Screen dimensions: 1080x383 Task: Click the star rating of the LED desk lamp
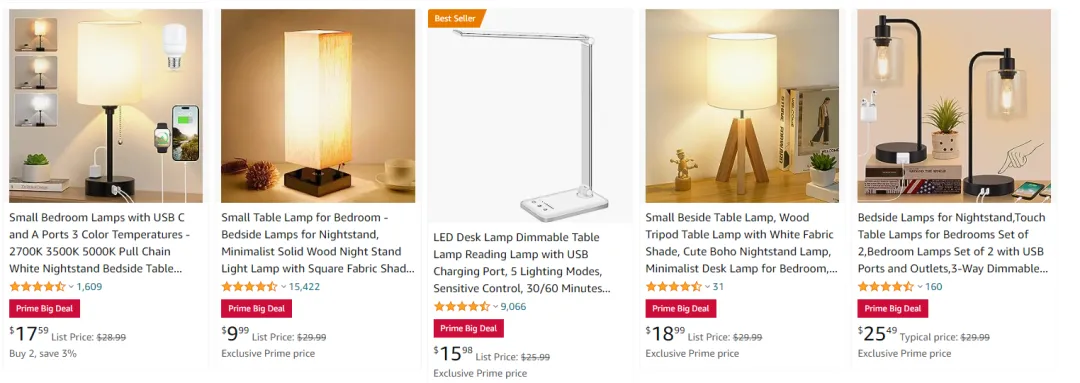pyautogui.click(x=461, y=307)
